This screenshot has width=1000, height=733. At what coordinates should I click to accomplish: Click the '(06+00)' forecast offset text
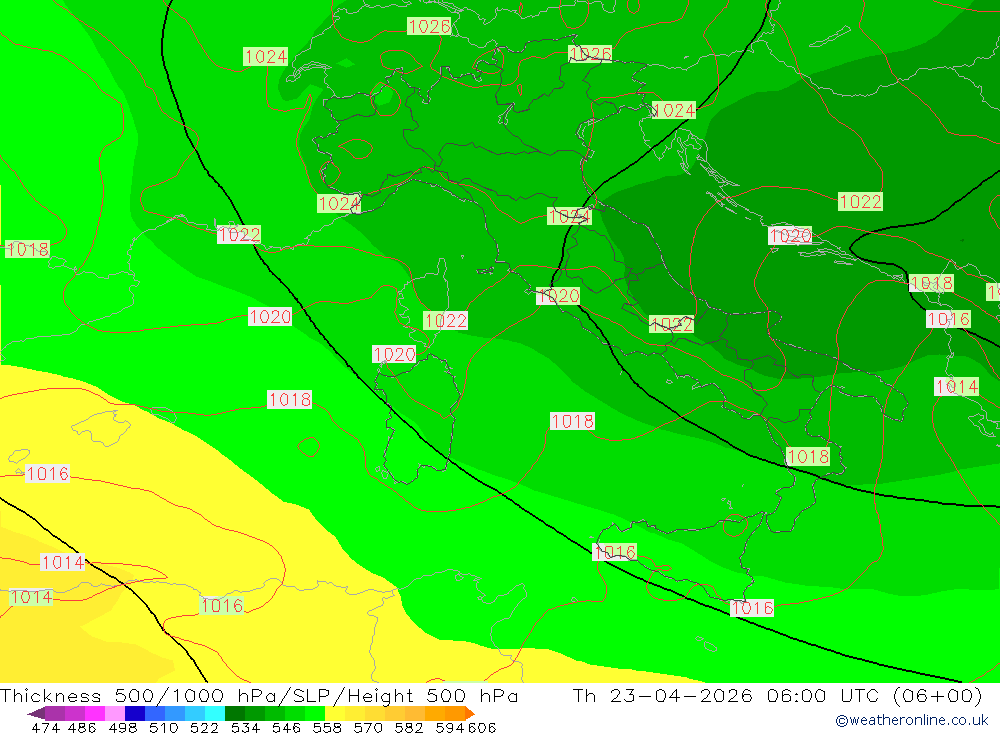point(938,695)
